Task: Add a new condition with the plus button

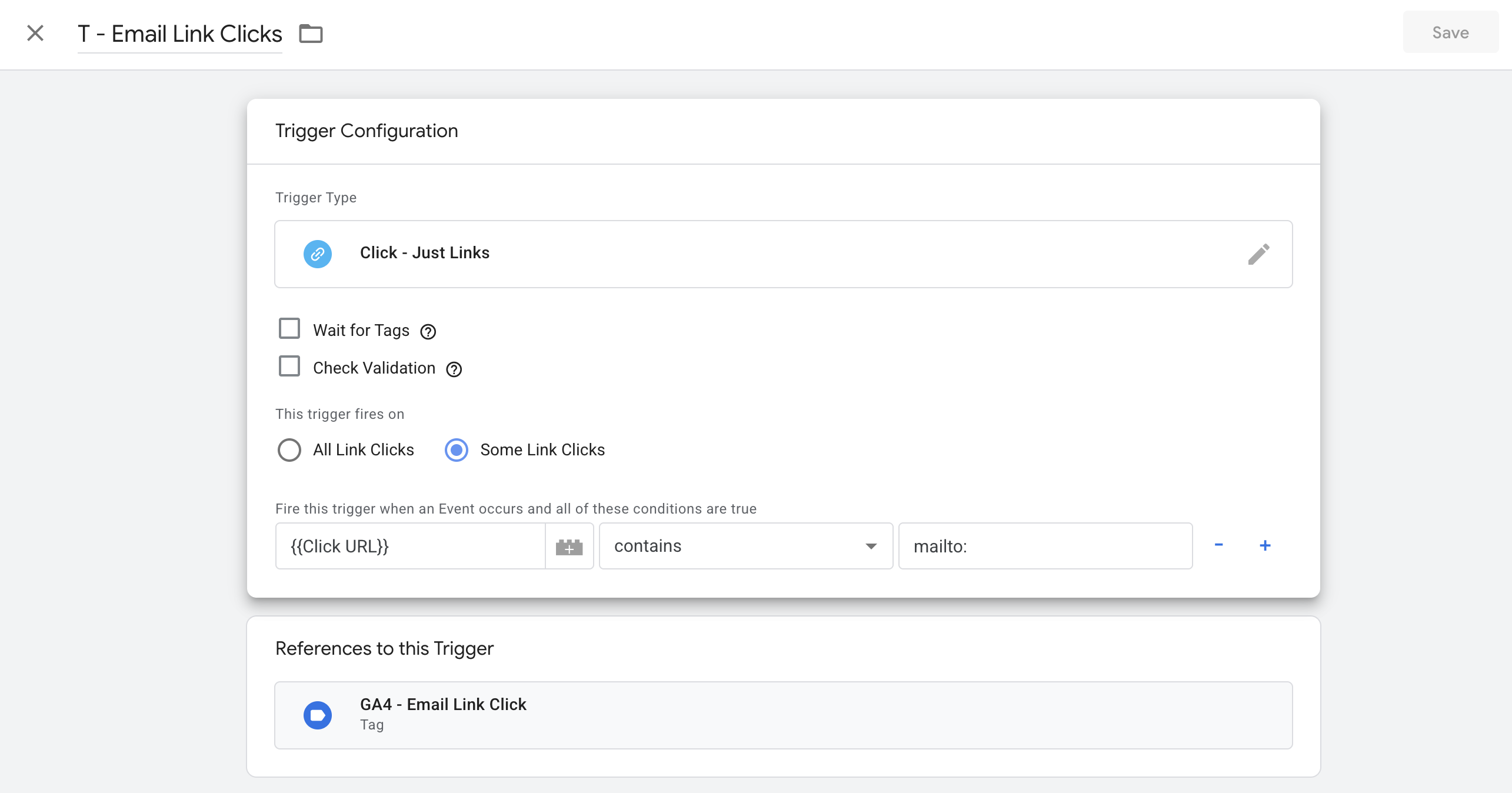Action: point(1265,545)
